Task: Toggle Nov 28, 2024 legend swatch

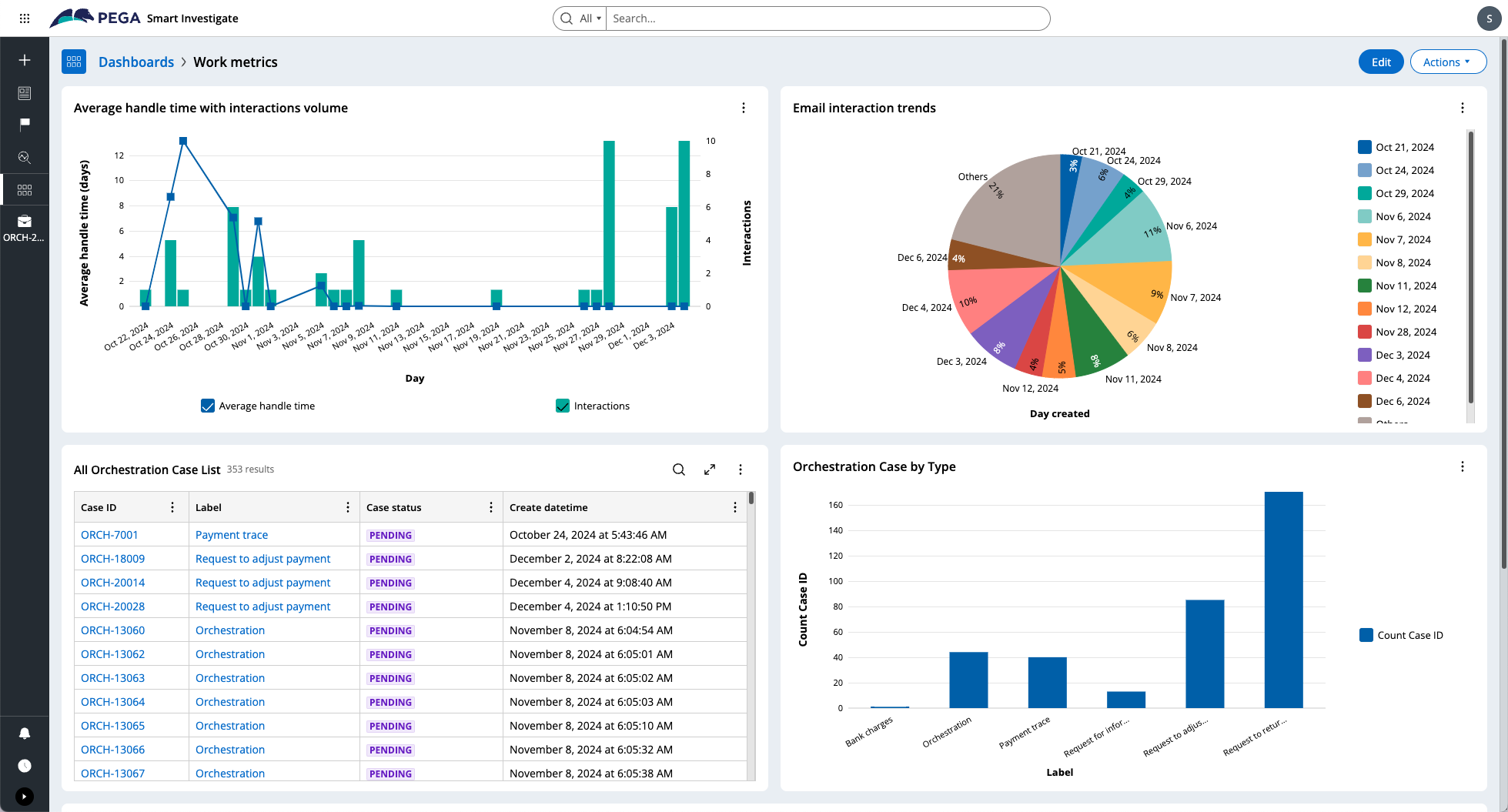Action: tap(1365, 332)
